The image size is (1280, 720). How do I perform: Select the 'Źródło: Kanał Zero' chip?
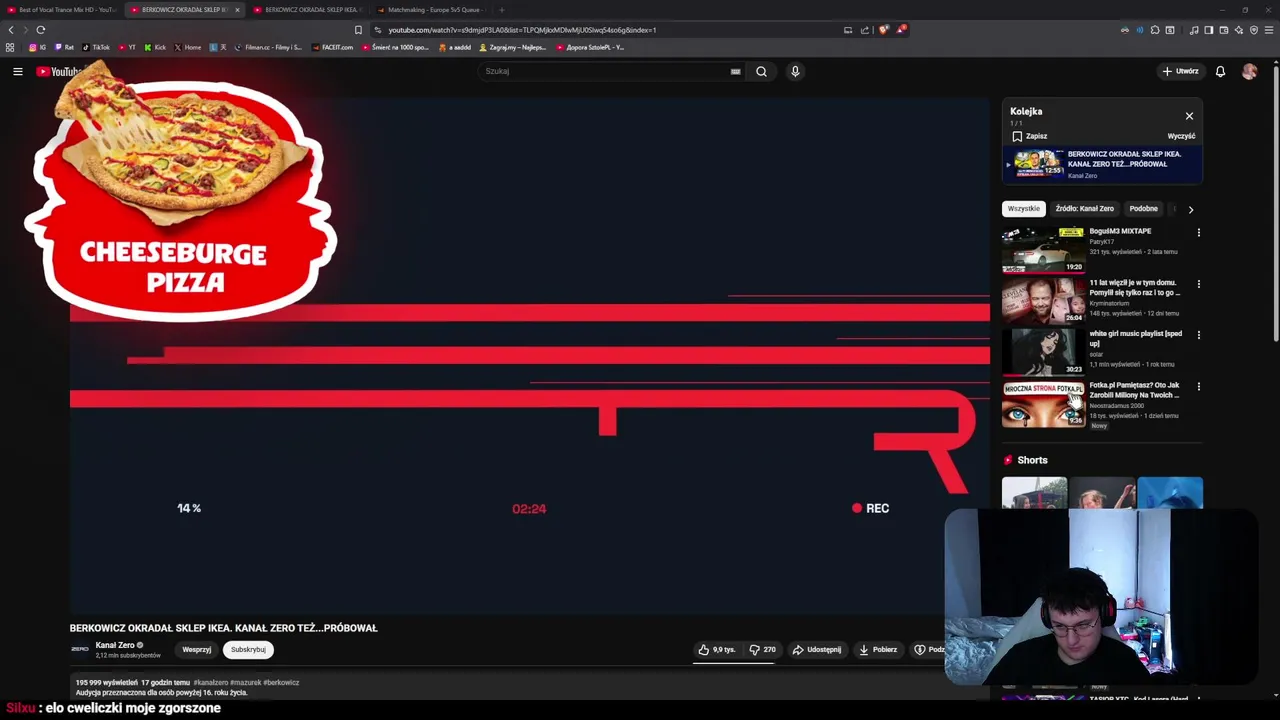(x=1084, y=209)
